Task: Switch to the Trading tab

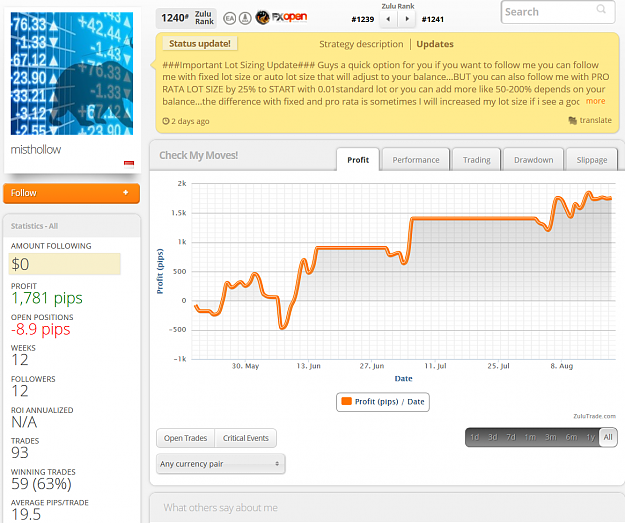Action: point(476,160)
